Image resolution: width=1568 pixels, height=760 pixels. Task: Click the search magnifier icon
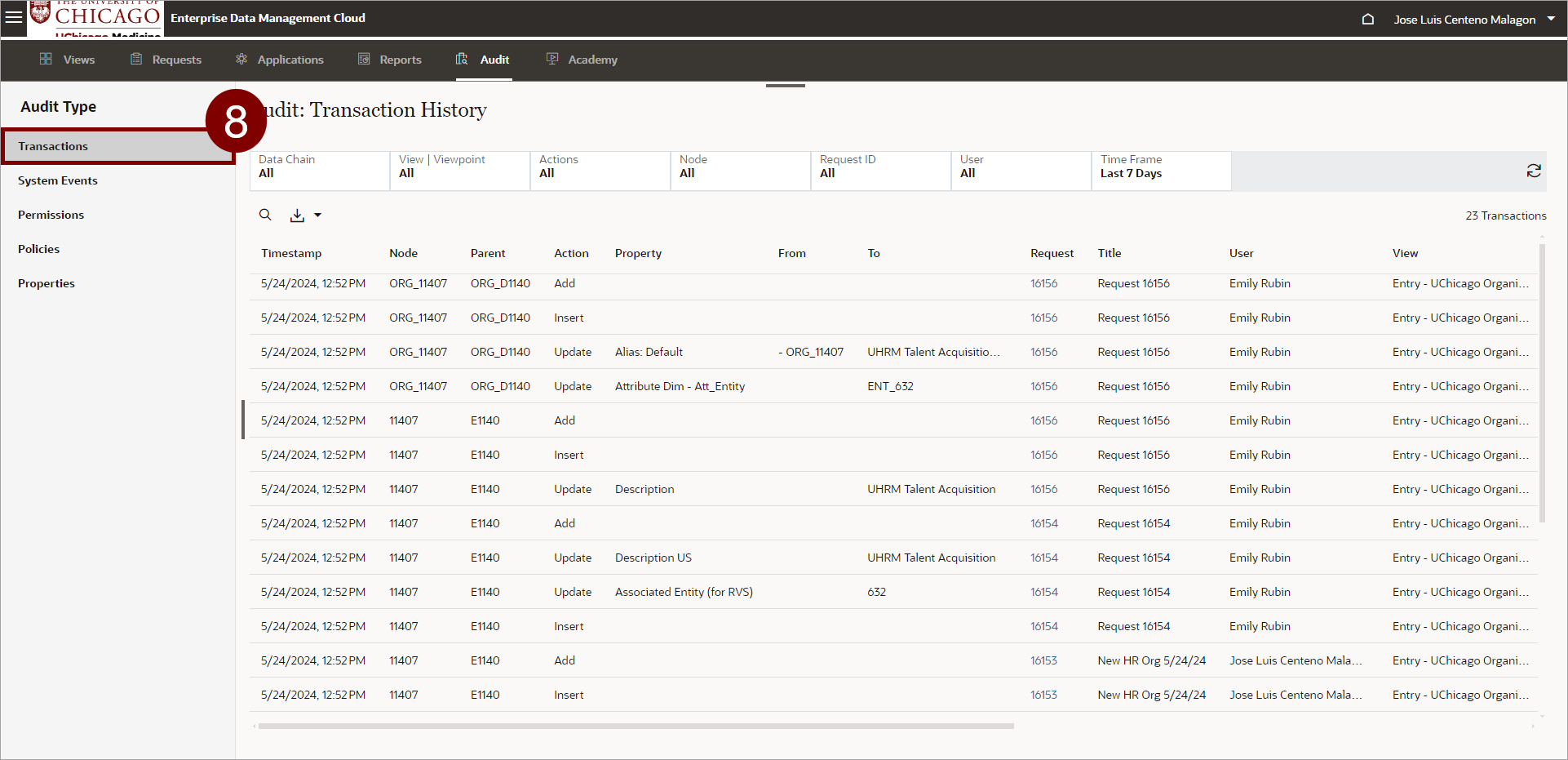tap(265, 215)
